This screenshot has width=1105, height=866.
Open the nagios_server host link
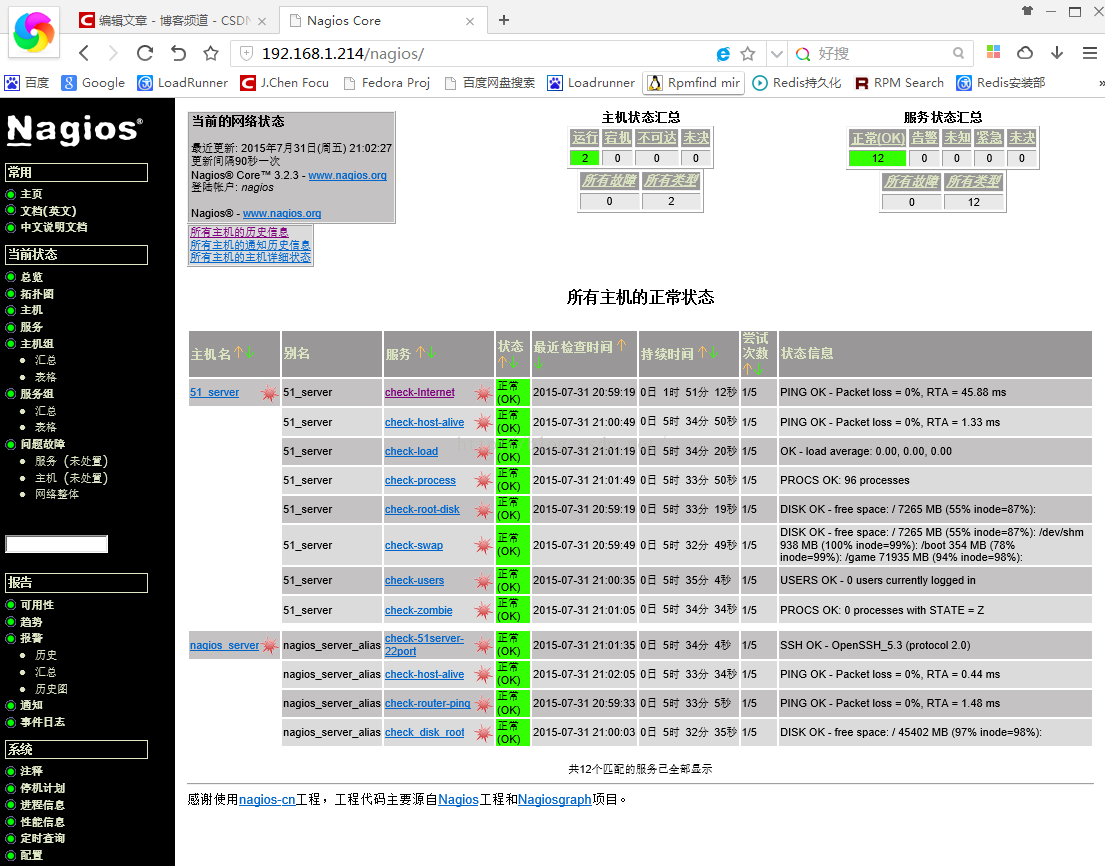pyautogui.click(x=224, y=645)
